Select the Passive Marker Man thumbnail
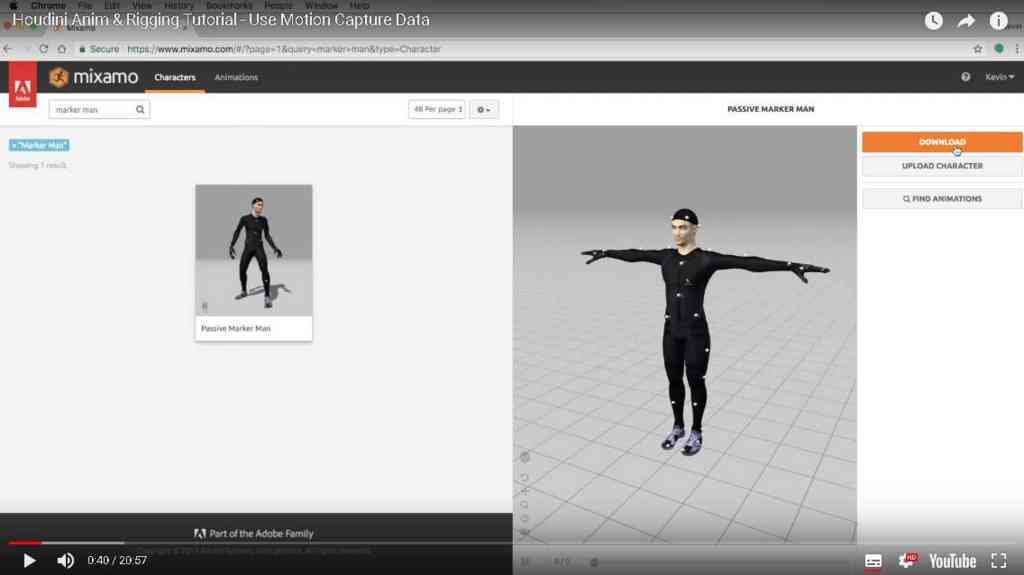 point(254,250)
